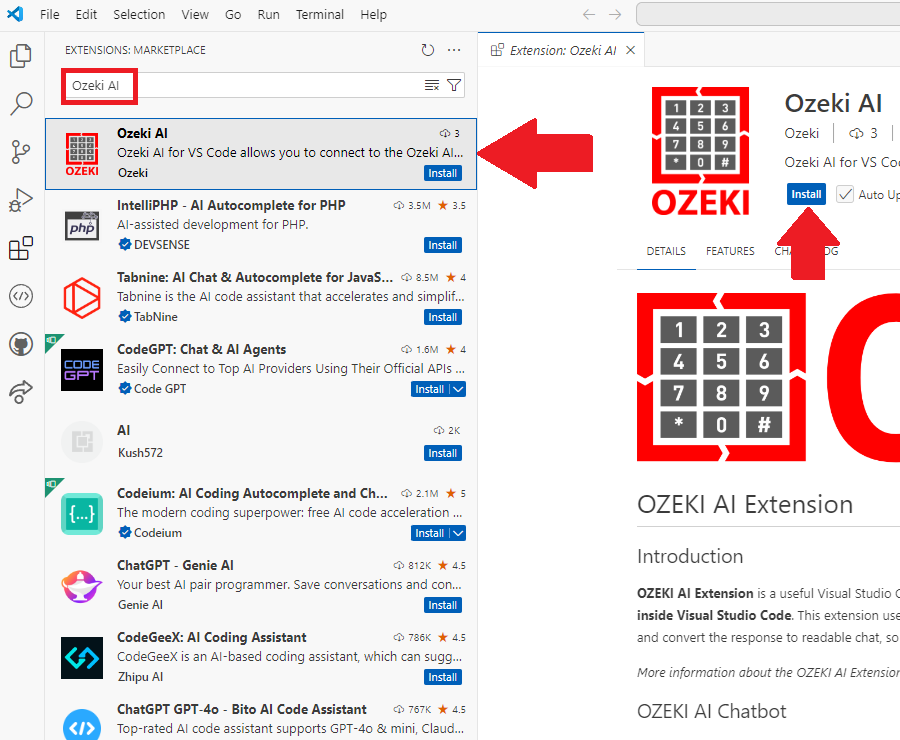Open the Edit menu
Image resolution: width=900 pixels, height=740 pixels.
point(86,14)
